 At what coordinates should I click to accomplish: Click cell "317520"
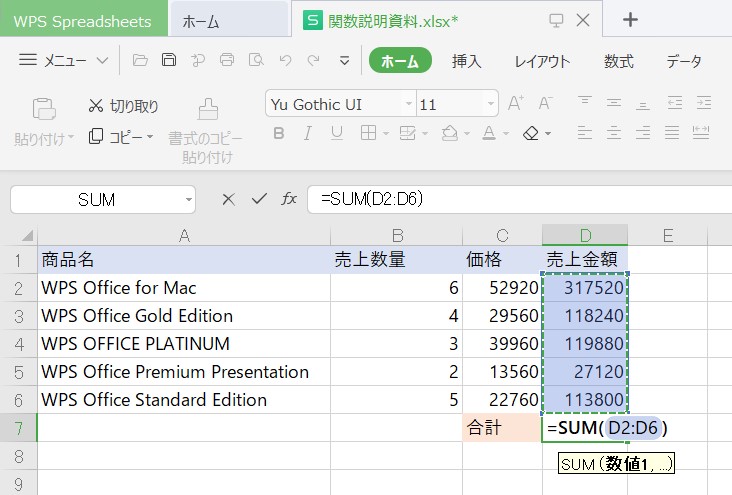pyautogui.click(x=585, y=288)
